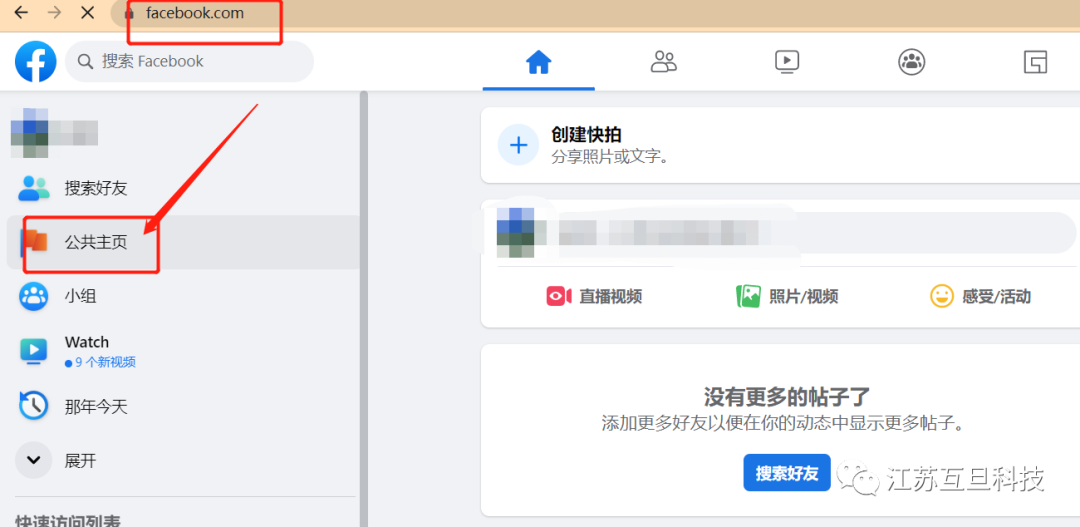This screenshot has height=527, width=1080.
Task: Select 搜索好友 in the left sidebar
Action: click(x=96, y=188)
